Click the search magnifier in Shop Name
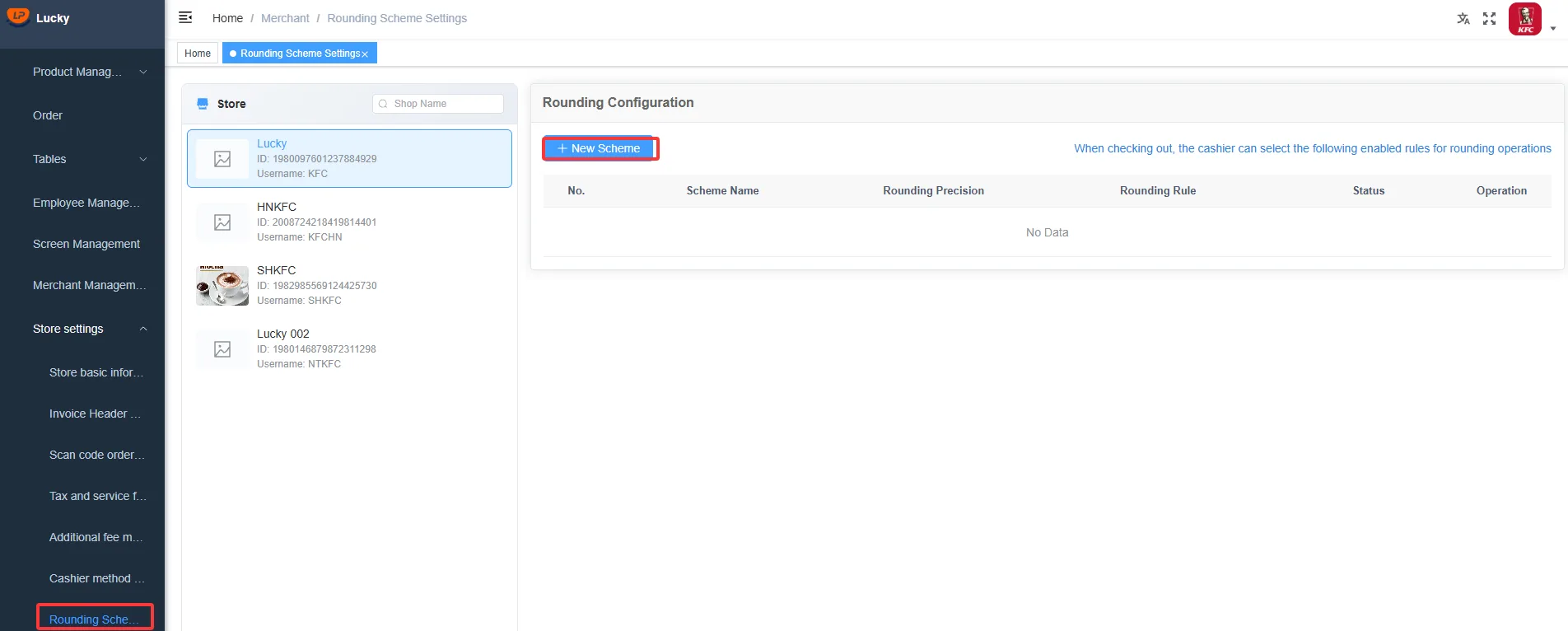Image resolution: width=1568 pixels, height=631 pixels. (x=383, y=104)
